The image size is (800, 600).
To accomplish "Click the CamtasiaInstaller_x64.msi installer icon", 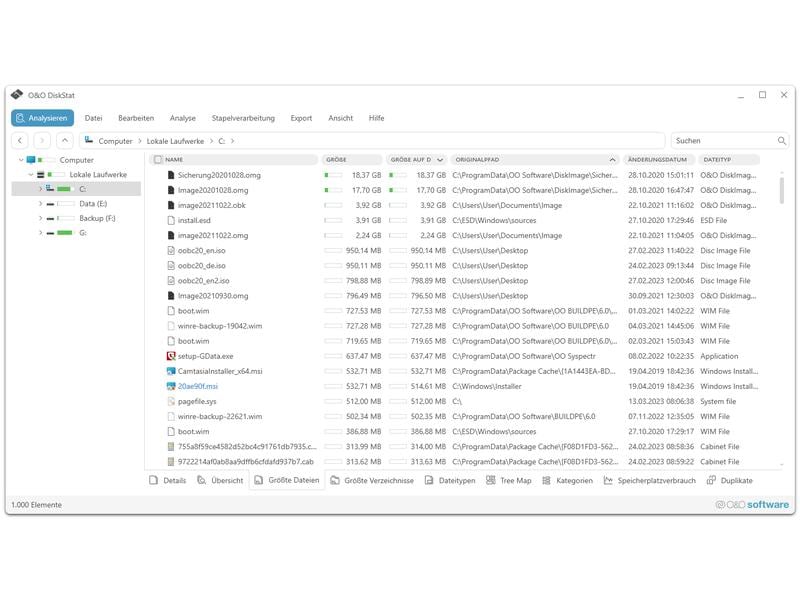I will pyautogui.click(x=171, y=371).
